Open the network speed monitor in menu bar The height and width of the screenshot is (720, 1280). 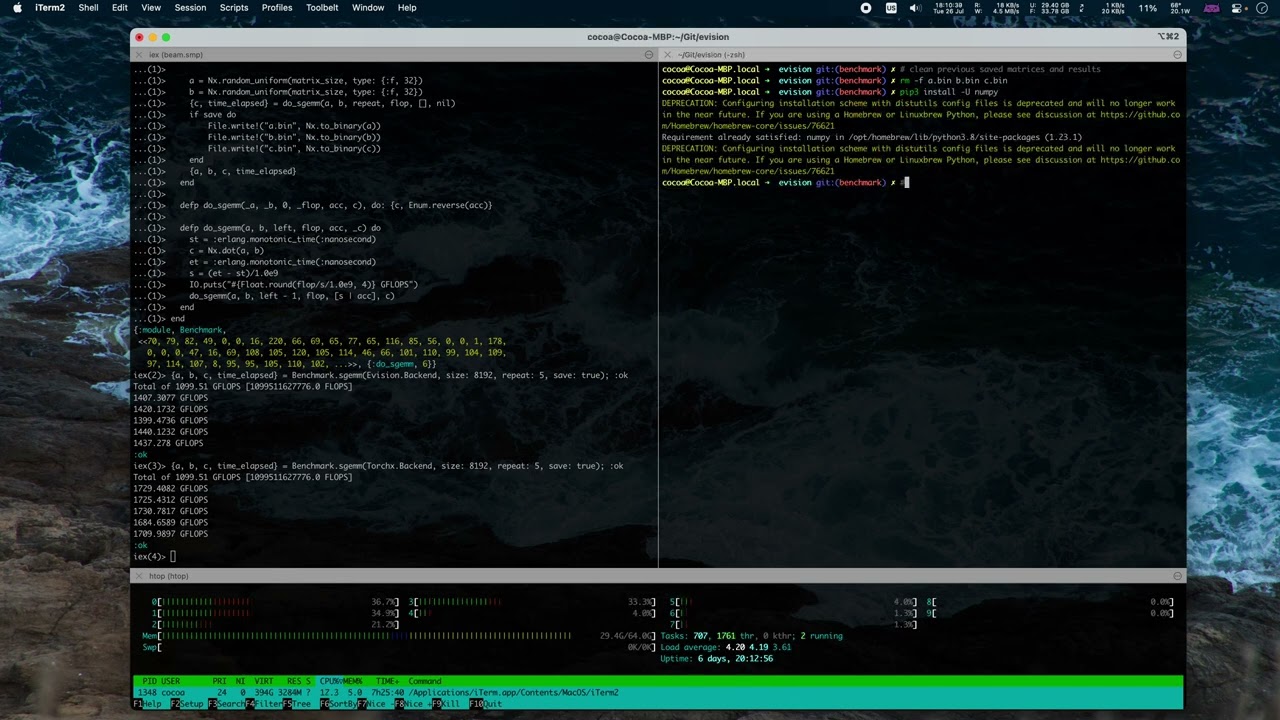(1113, 7)
